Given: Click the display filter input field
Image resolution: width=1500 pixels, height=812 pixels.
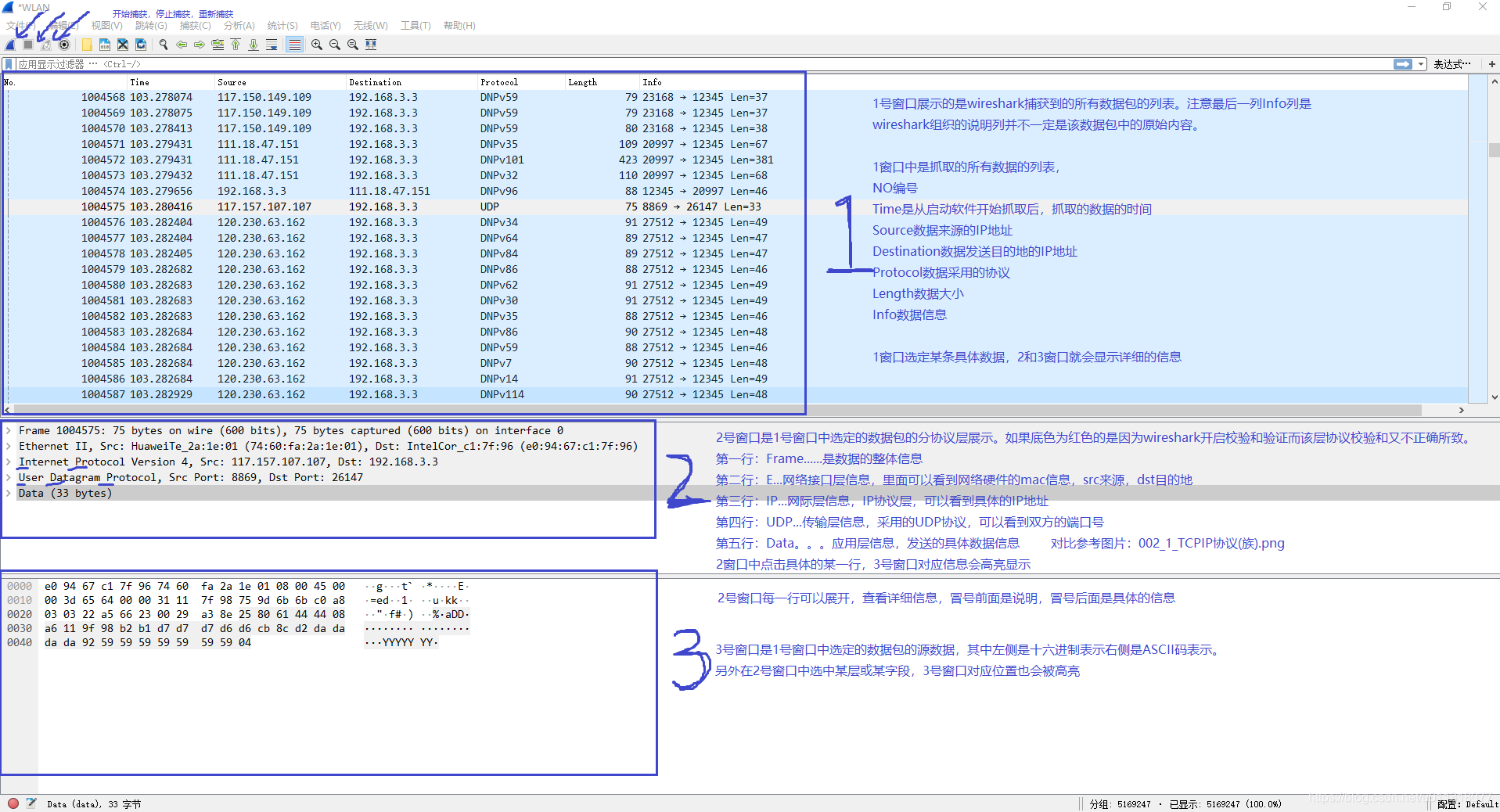Looking at the screenshot, I should (704, 64).
